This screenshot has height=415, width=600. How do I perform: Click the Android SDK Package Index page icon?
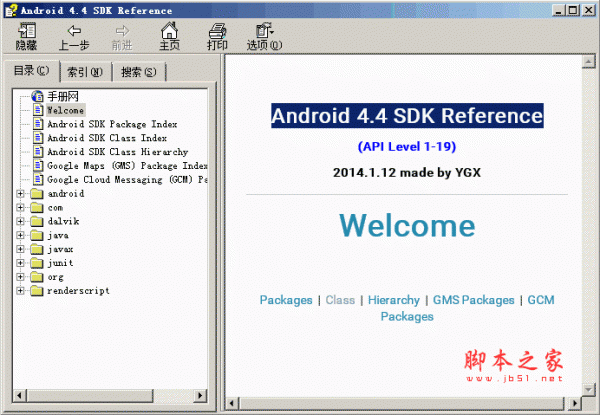pyautogui.click(x=38, y=124)
